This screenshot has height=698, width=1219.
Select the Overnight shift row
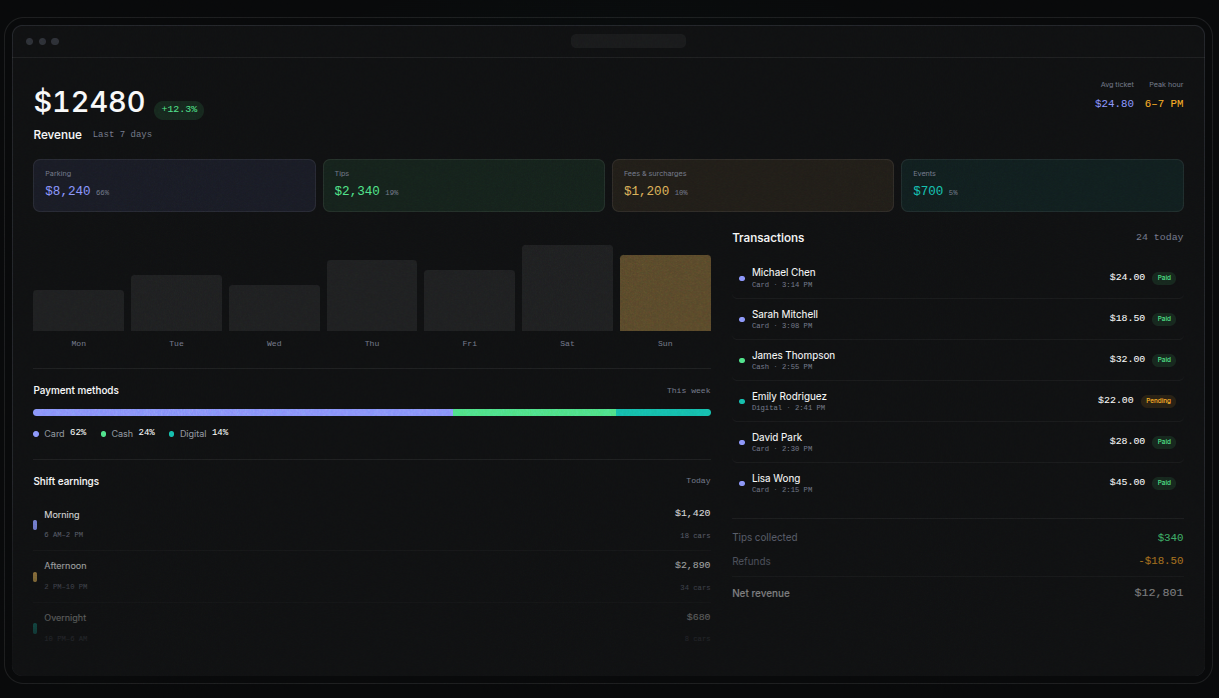(372, 627)
